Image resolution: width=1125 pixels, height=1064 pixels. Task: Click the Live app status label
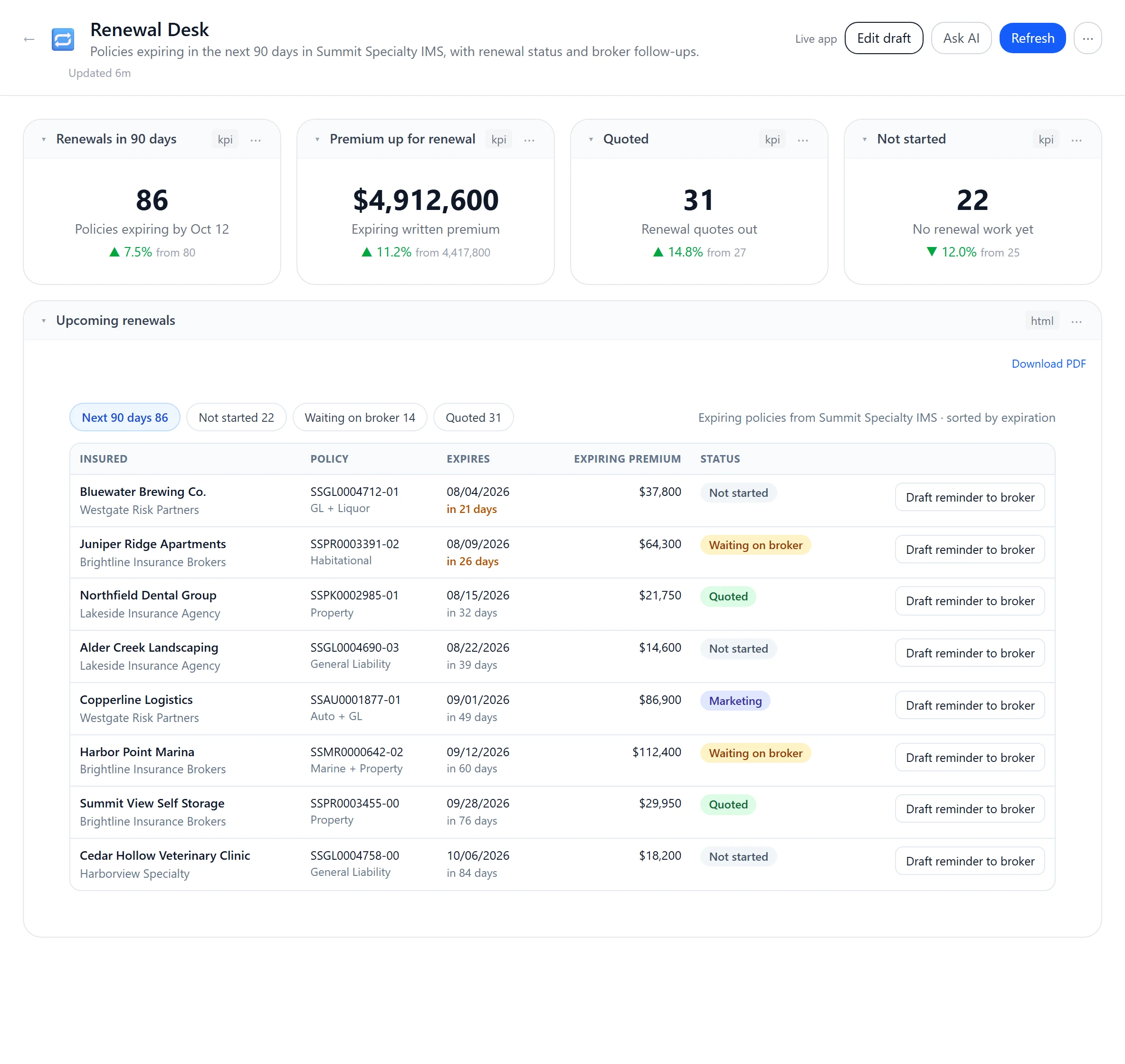point(815,38)
